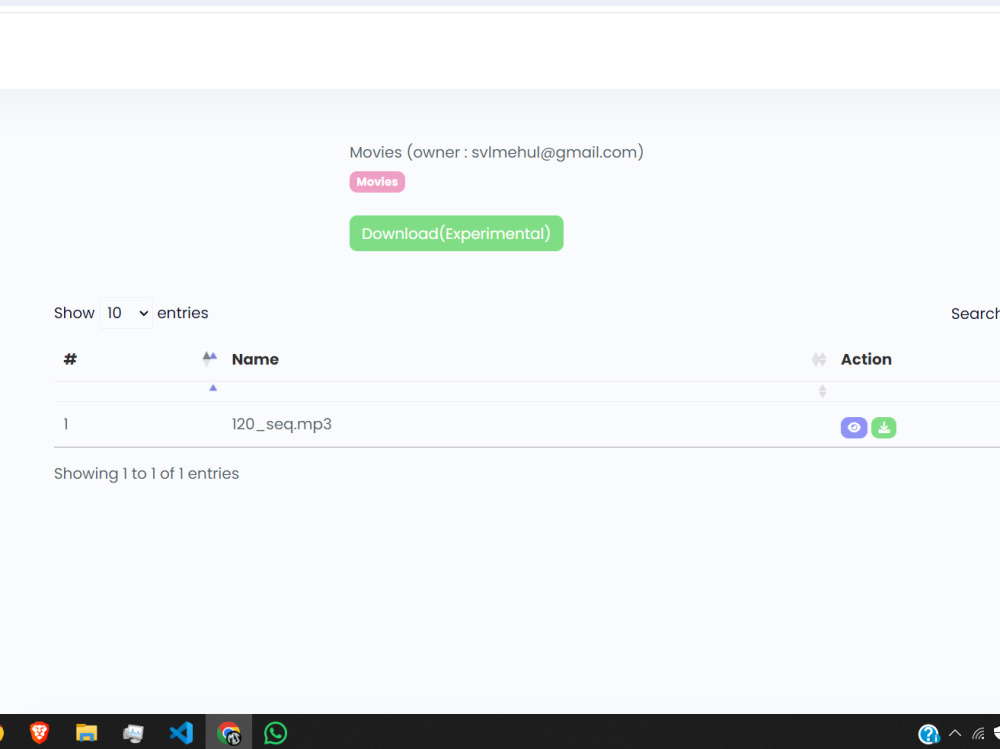This screenshot has width=1000, height=749.
Task: Select the pink Movies tag badge
Action: (377, 182)
